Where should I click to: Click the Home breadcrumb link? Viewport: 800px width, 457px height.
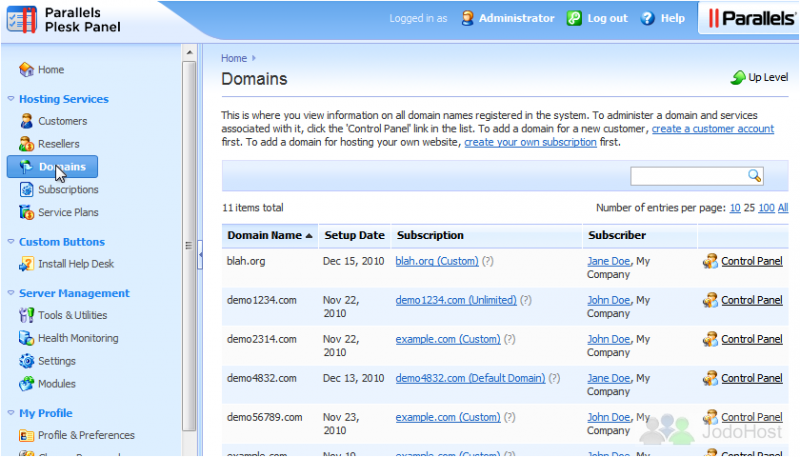tap(234, 58)
